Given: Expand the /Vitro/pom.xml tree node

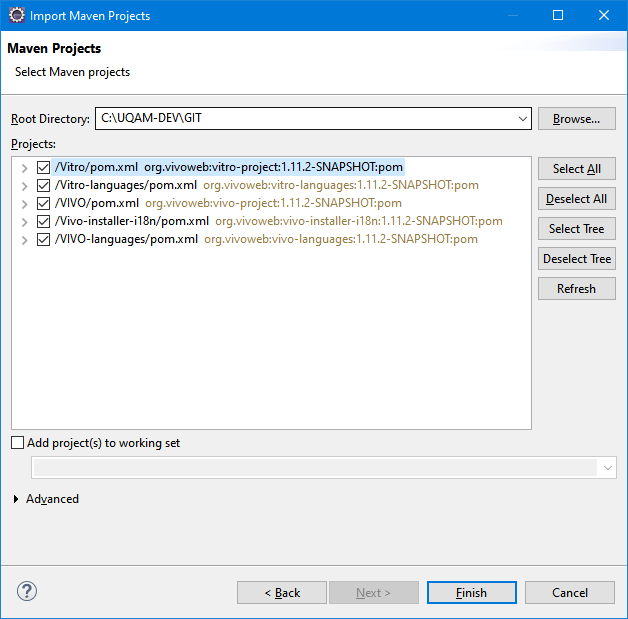Looking at the screenshot, I should pyautogui.click(x=24, y=168).
